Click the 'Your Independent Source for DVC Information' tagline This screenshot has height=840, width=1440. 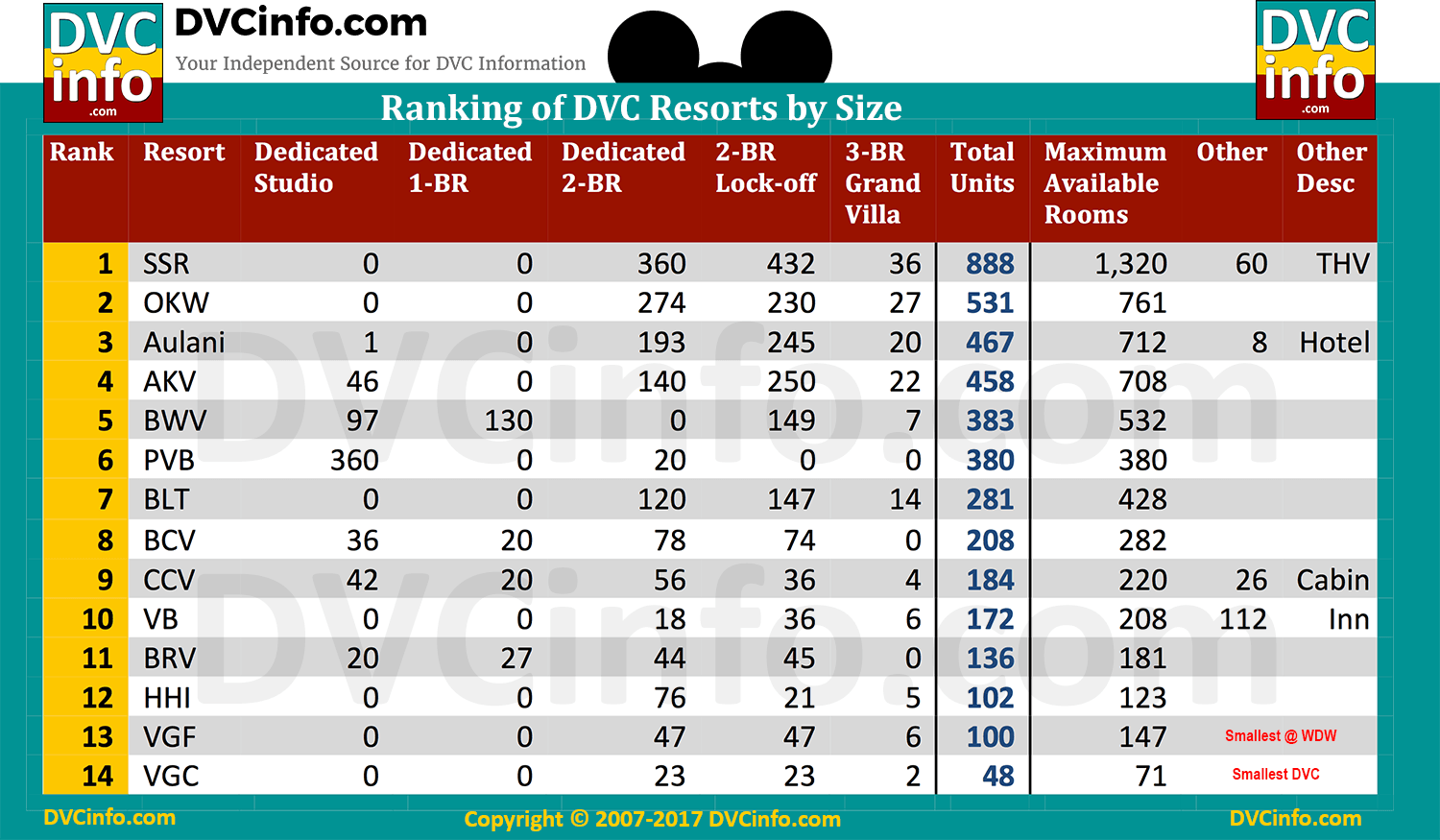point(380,63)
